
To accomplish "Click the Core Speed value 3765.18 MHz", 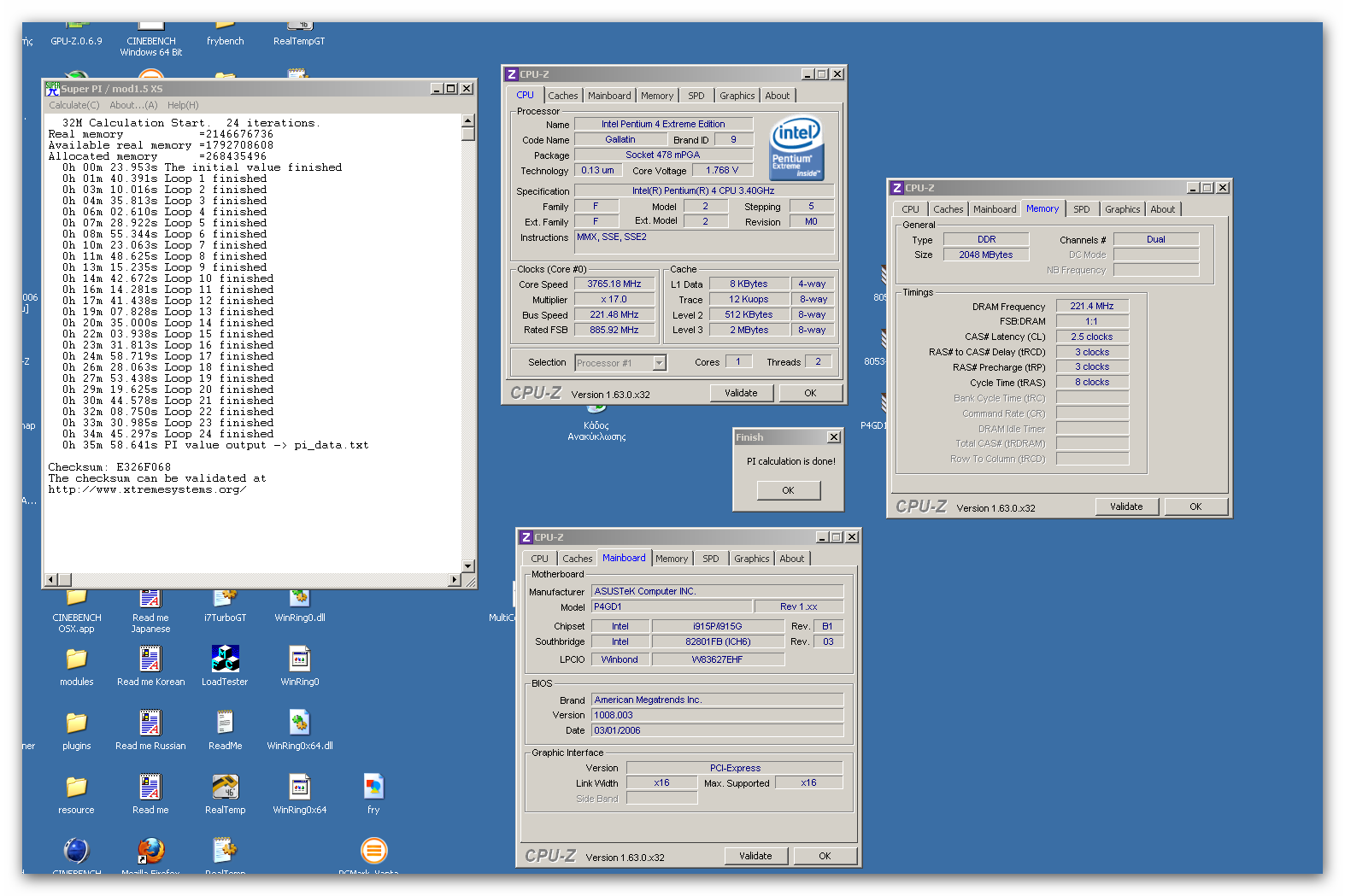I will [614, 284].
